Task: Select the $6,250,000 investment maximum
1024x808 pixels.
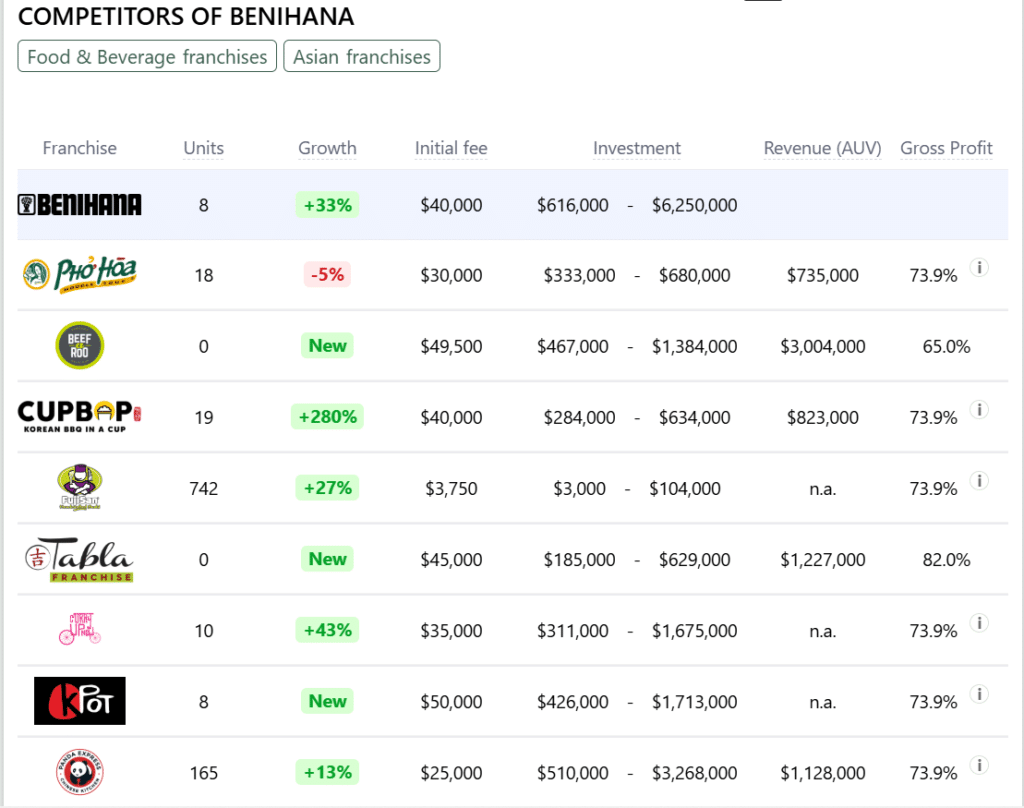Action: tap(694, 205)
